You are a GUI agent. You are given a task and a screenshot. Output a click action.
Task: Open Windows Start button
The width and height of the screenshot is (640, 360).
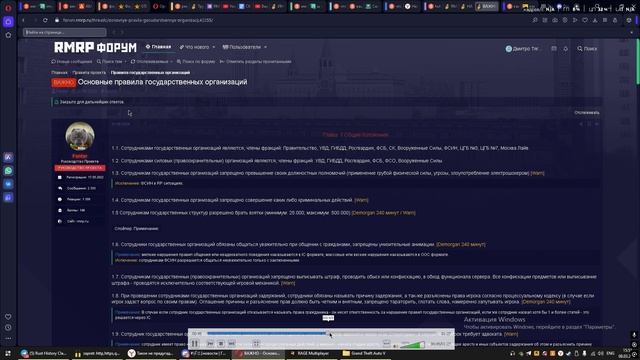(7, 353)
